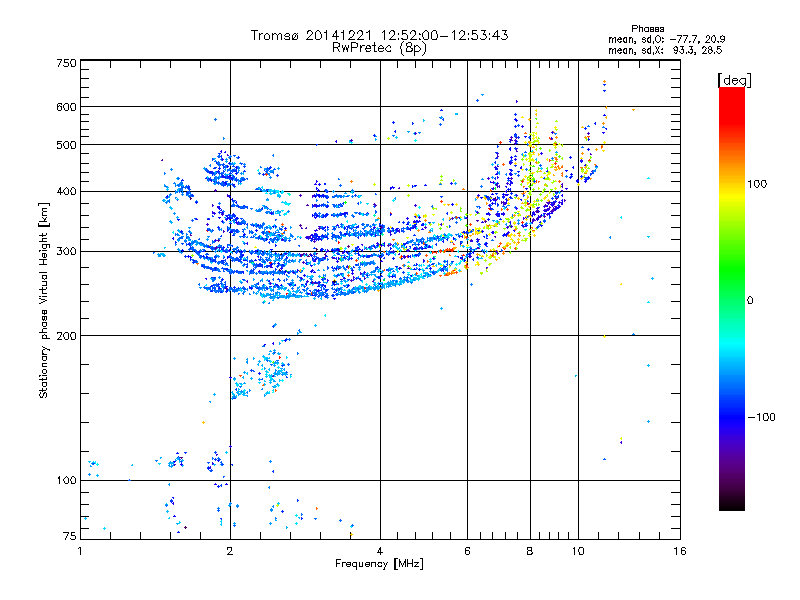Click the x-axis tick label '4'
The height and width of the screenshot is (600, 800).
coord(380,551)
